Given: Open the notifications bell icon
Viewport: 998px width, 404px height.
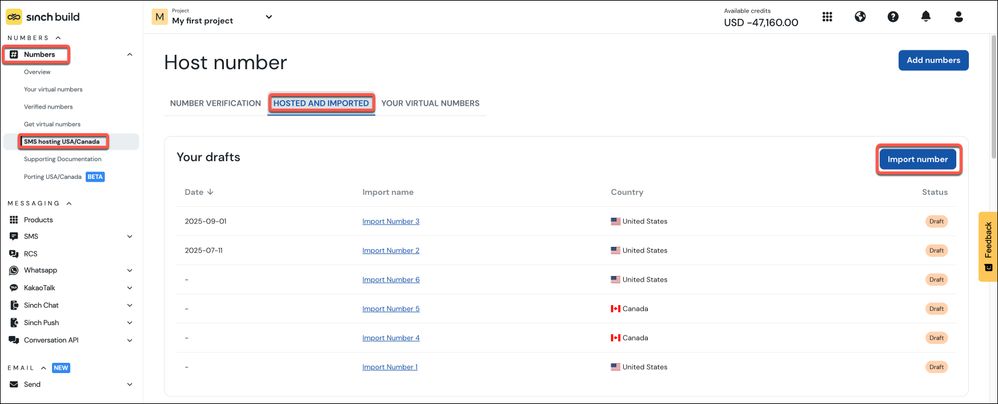Looking at the screenshot, I should pyautogui.click(x=925, y=17).
